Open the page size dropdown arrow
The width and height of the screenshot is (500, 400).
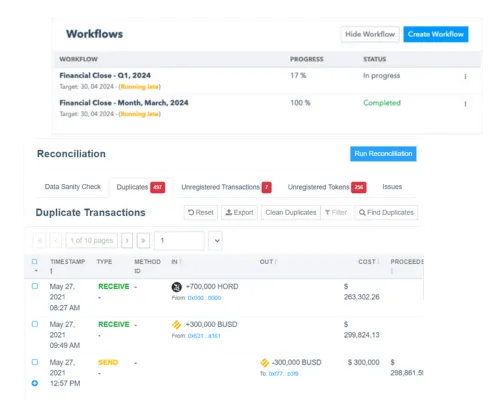pos(217,241)
